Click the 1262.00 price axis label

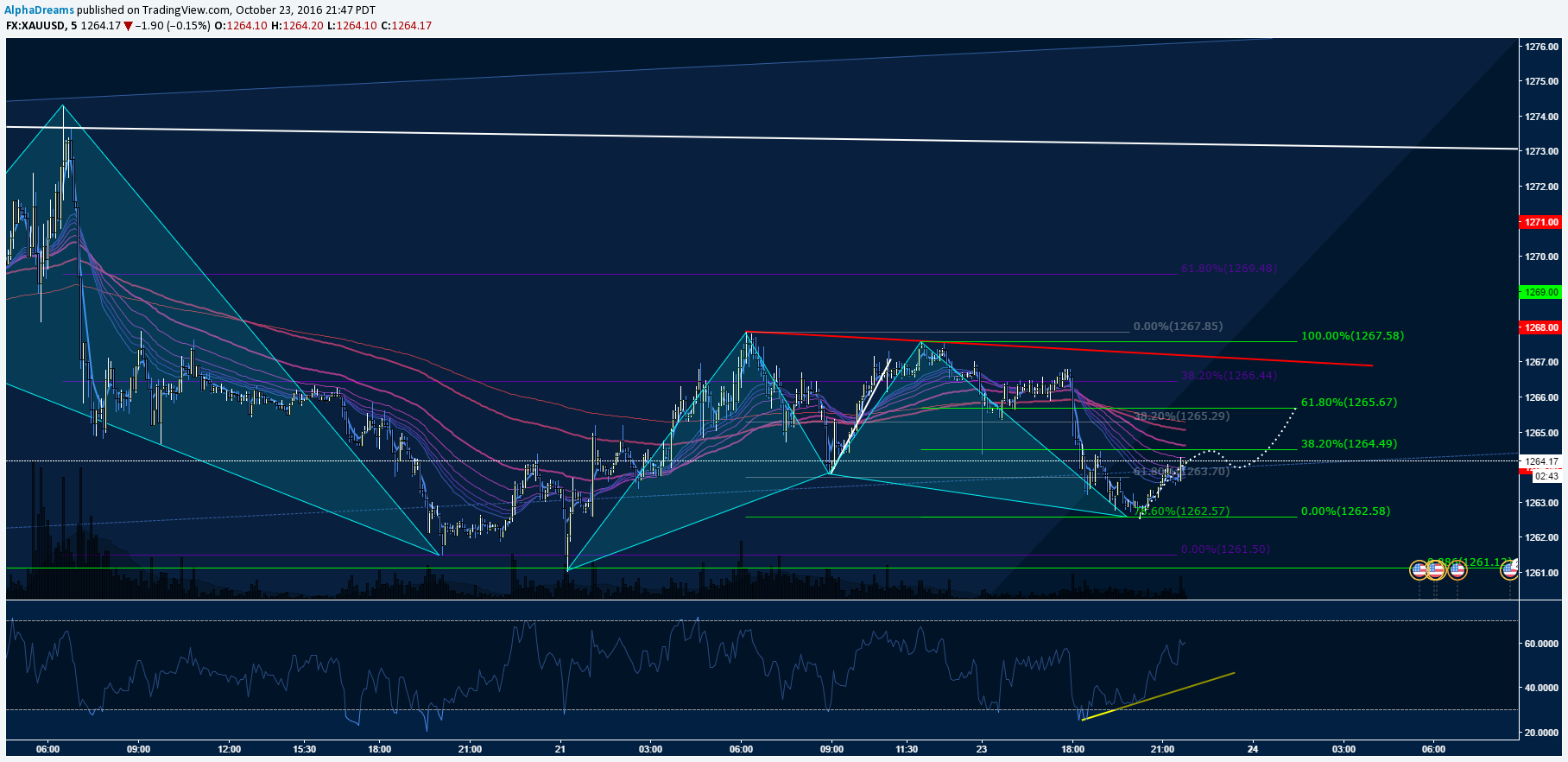tap(1541, 537)
